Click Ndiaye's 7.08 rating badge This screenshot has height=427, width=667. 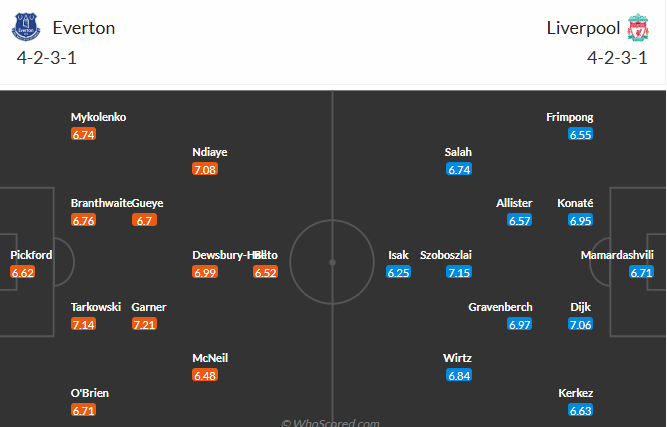[x=205, y=169]
